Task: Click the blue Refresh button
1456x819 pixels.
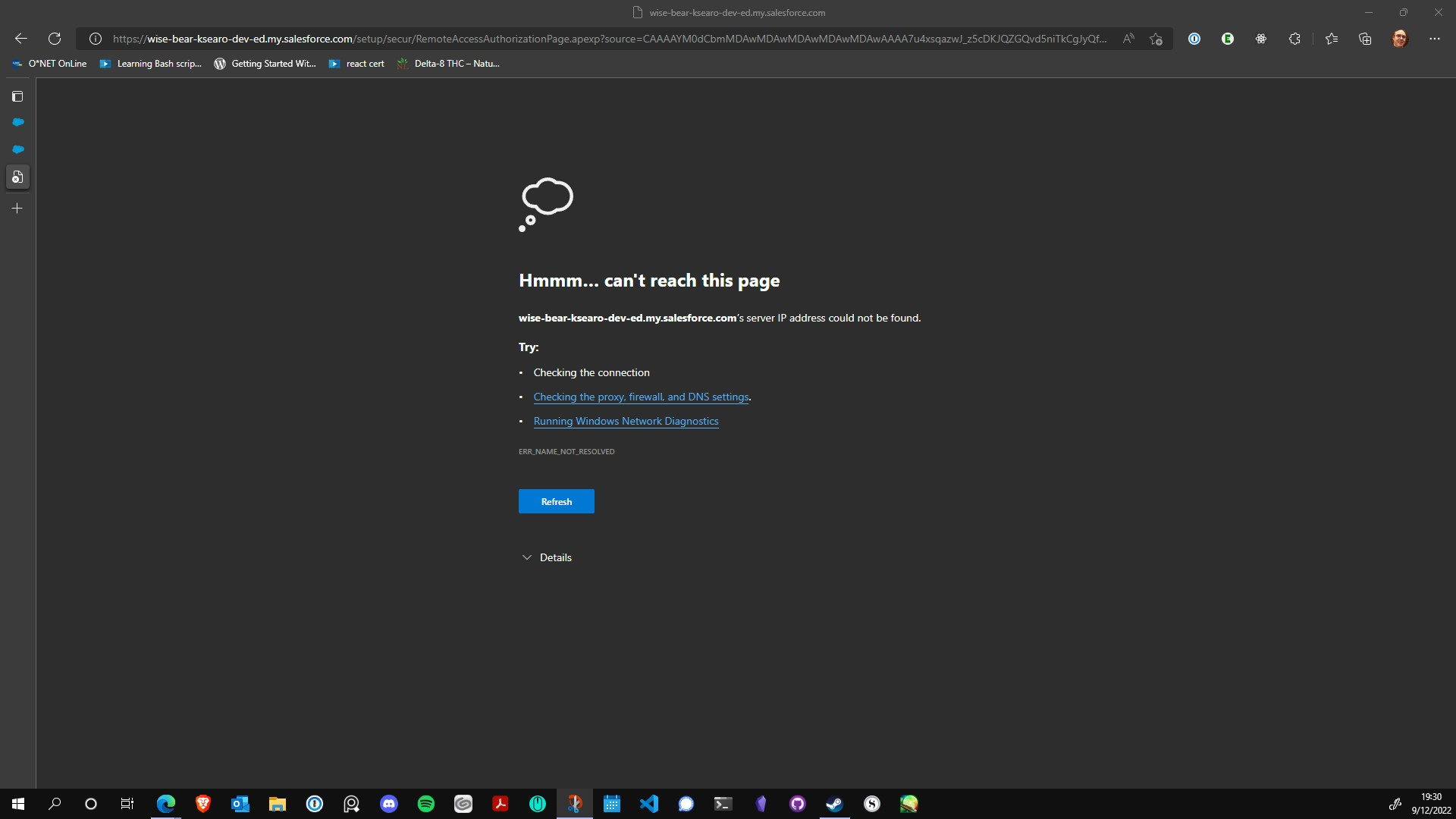Action: (x=556, y=501)
